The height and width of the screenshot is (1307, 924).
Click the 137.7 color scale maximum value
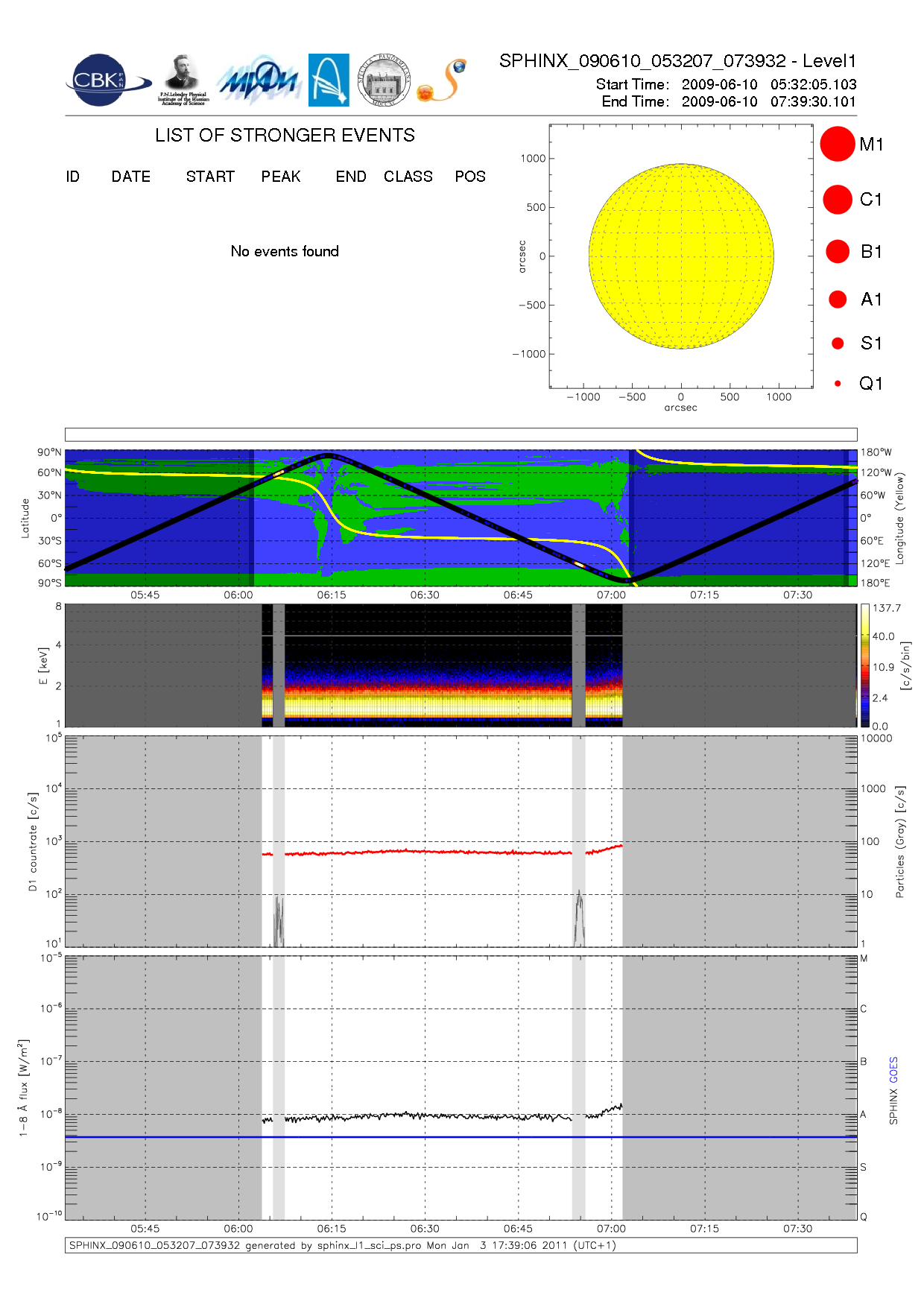click(x=887, y=608)
